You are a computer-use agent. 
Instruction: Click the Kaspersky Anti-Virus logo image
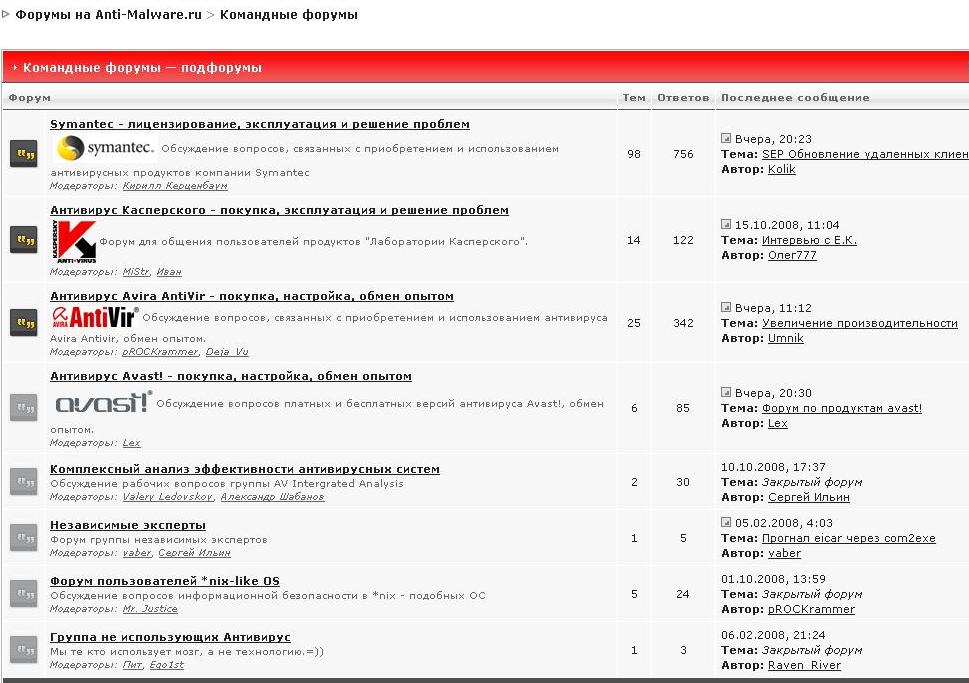tap(74, 242)
